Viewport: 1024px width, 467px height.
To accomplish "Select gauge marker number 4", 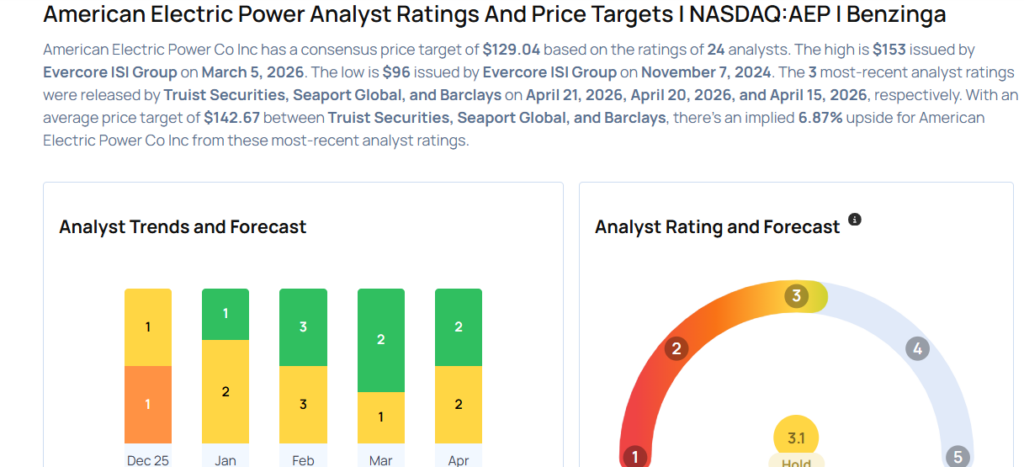I will click(917, 349).
